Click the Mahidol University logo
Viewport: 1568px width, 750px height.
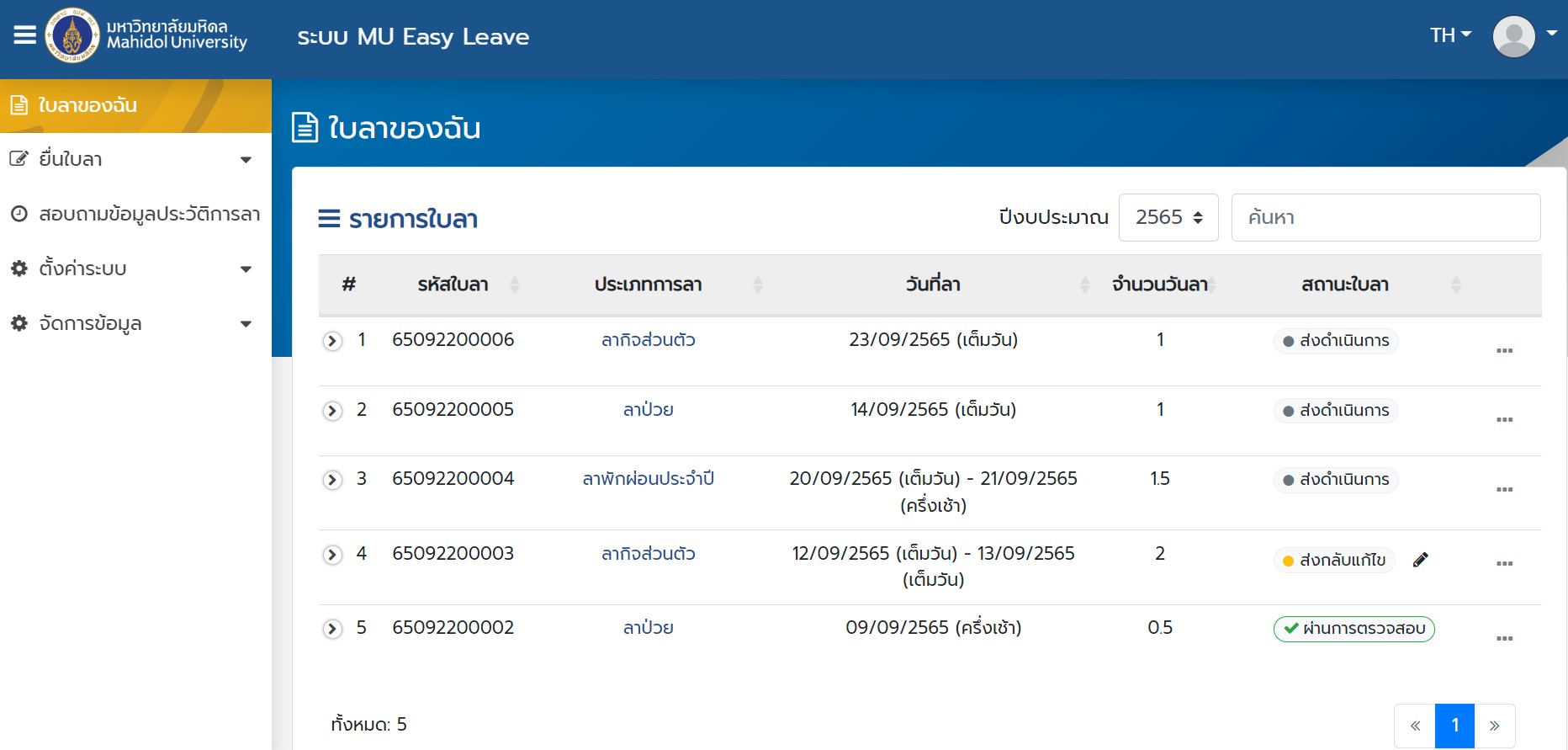pyautogui.click(x=72, y=35)
